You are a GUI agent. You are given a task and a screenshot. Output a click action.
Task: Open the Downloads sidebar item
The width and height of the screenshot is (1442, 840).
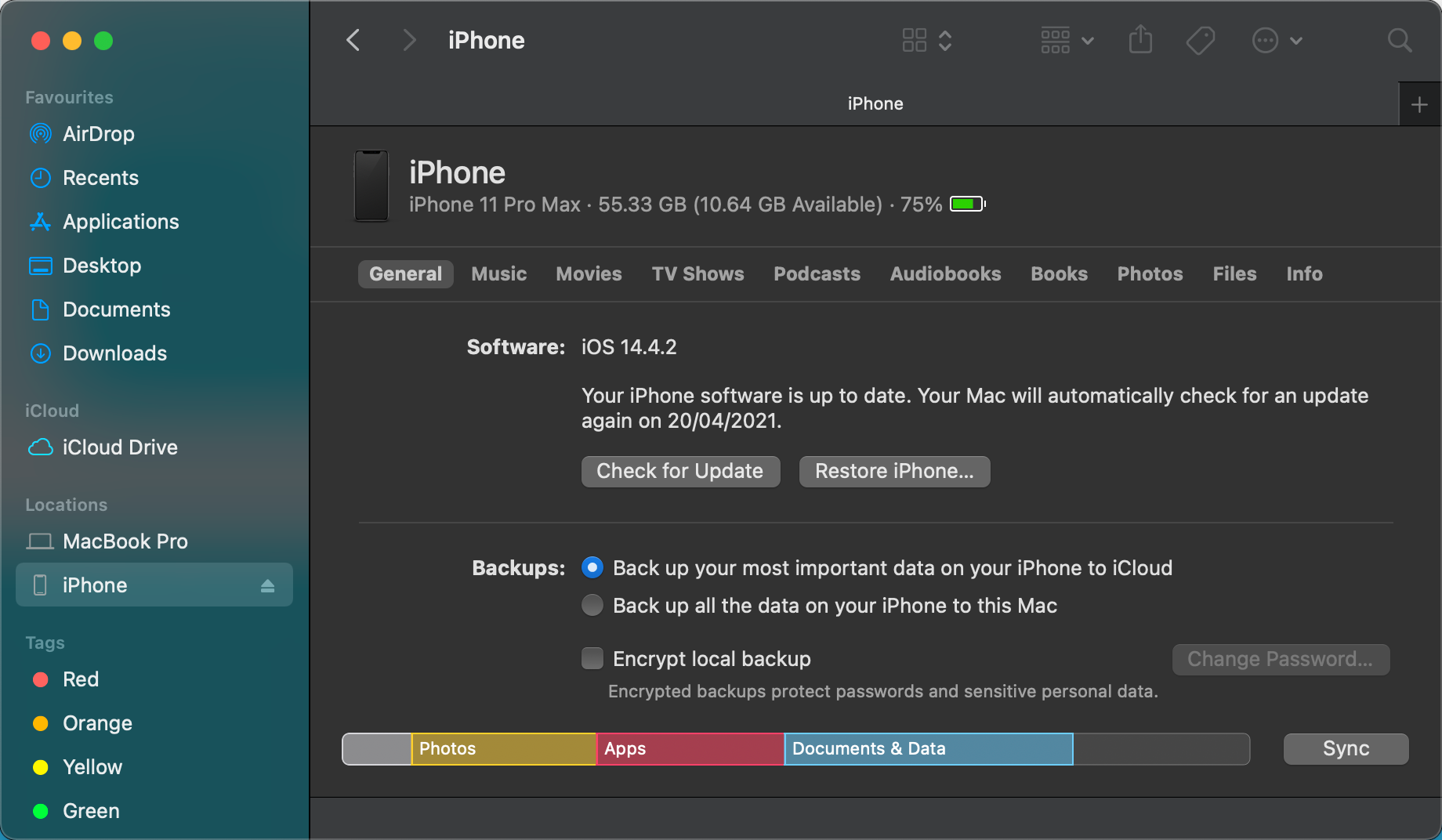tap(114, 353)
